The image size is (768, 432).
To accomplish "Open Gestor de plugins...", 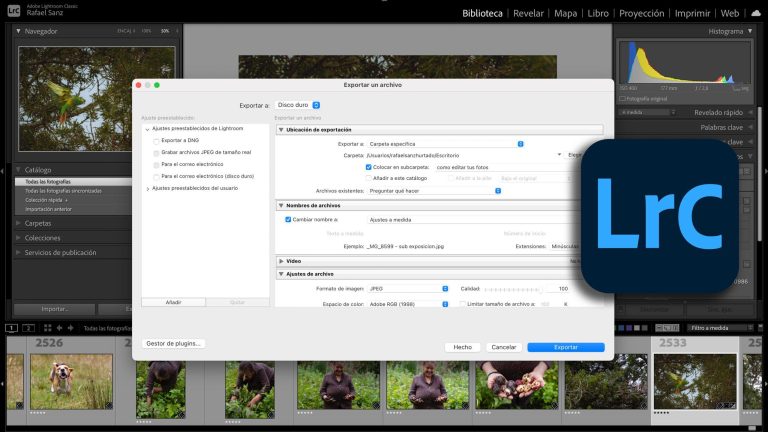I will (173, 343).
